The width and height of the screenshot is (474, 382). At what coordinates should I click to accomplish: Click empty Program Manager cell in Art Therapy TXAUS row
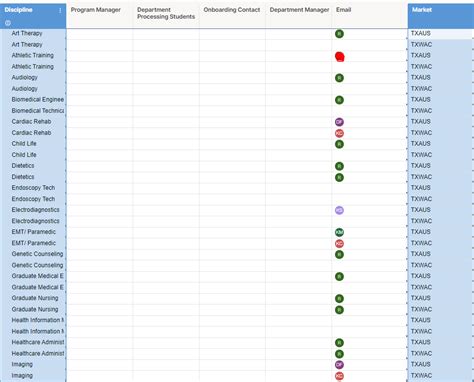coord(100,34)
